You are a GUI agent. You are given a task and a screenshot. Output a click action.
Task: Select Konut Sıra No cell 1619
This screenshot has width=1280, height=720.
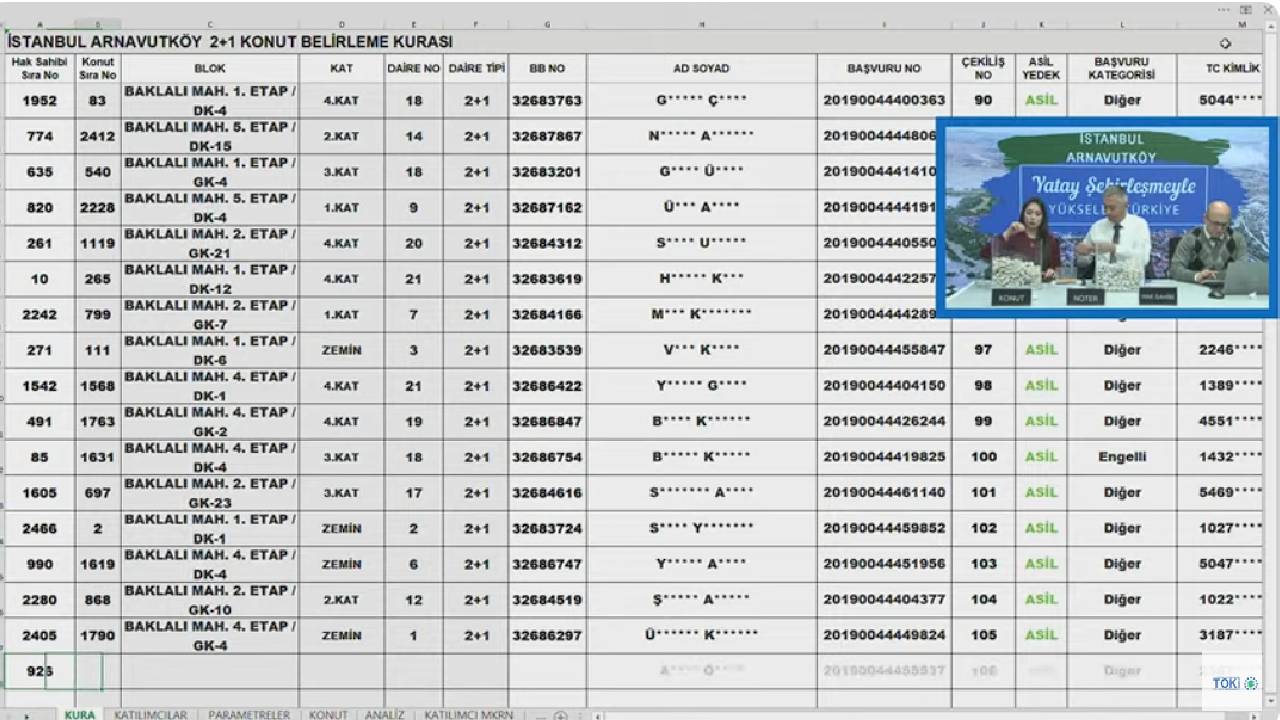click(x=98, y=564)
